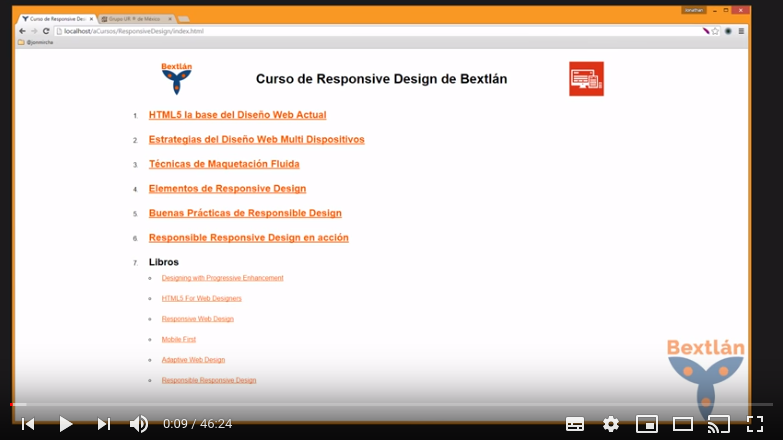Image resolution: width=783 pixels, height=440 pixels.
Task: Go back in the browser
Action: [x=22, y=31]
